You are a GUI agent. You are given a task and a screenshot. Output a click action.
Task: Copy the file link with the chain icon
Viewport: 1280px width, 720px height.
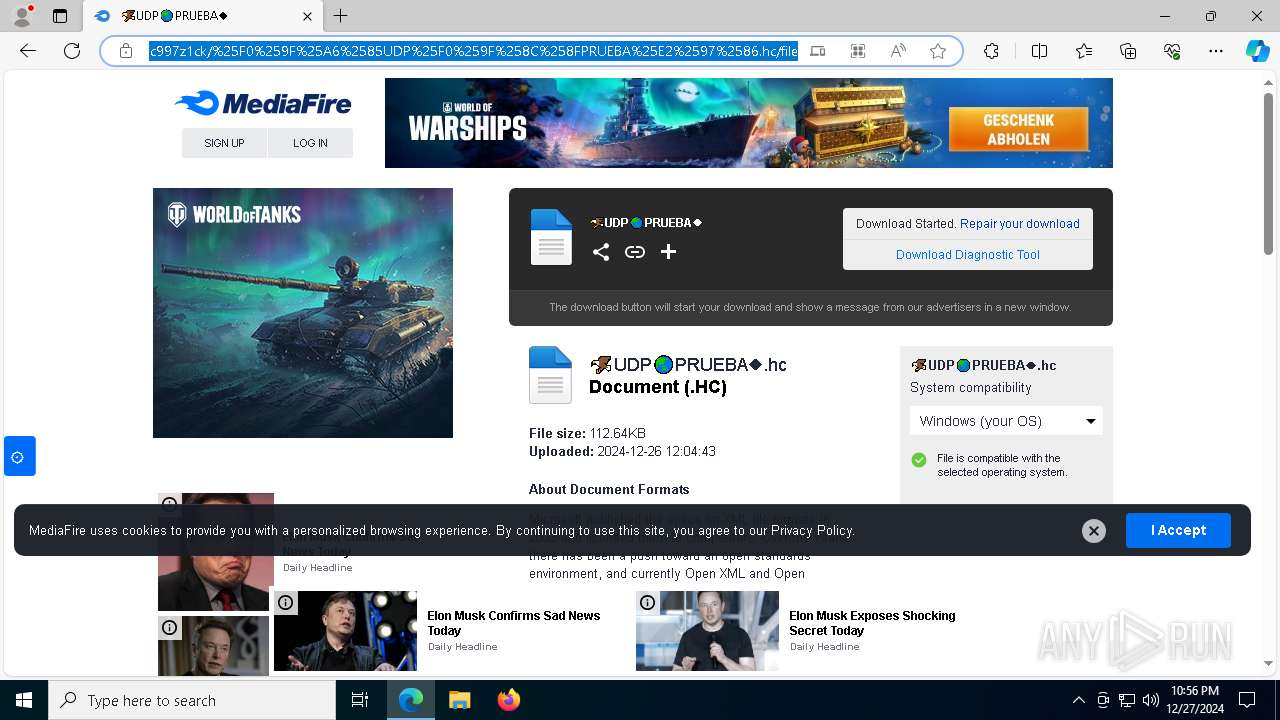coord(635,252)
